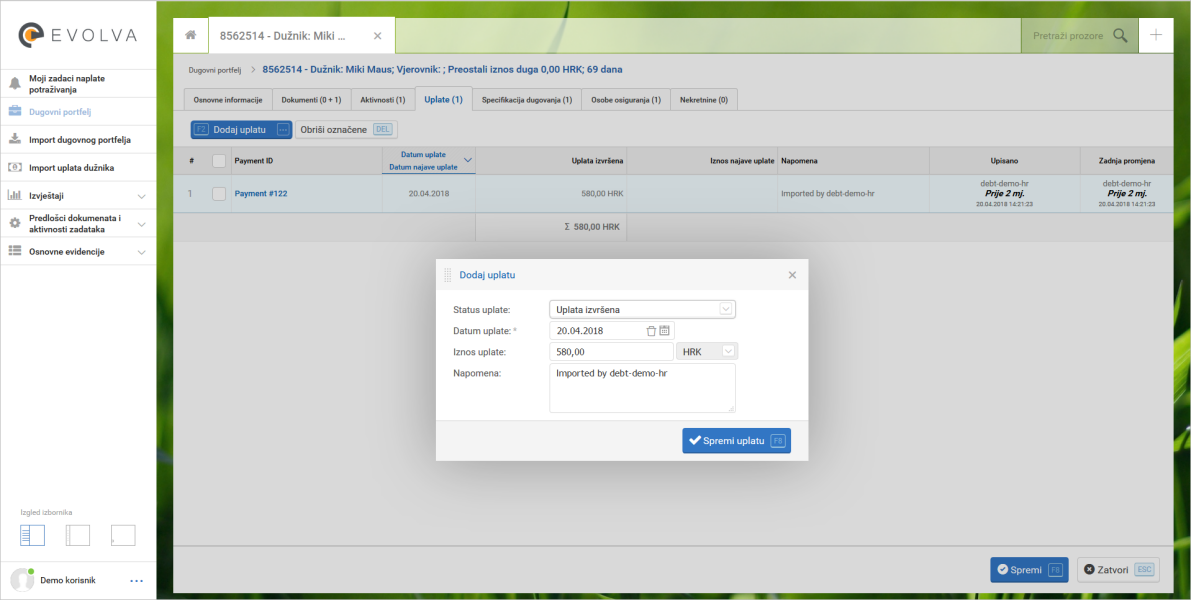Switch to Dokumenti (0 + 1) tab
Screen dimensions: 1191x600
click(311, 100)
